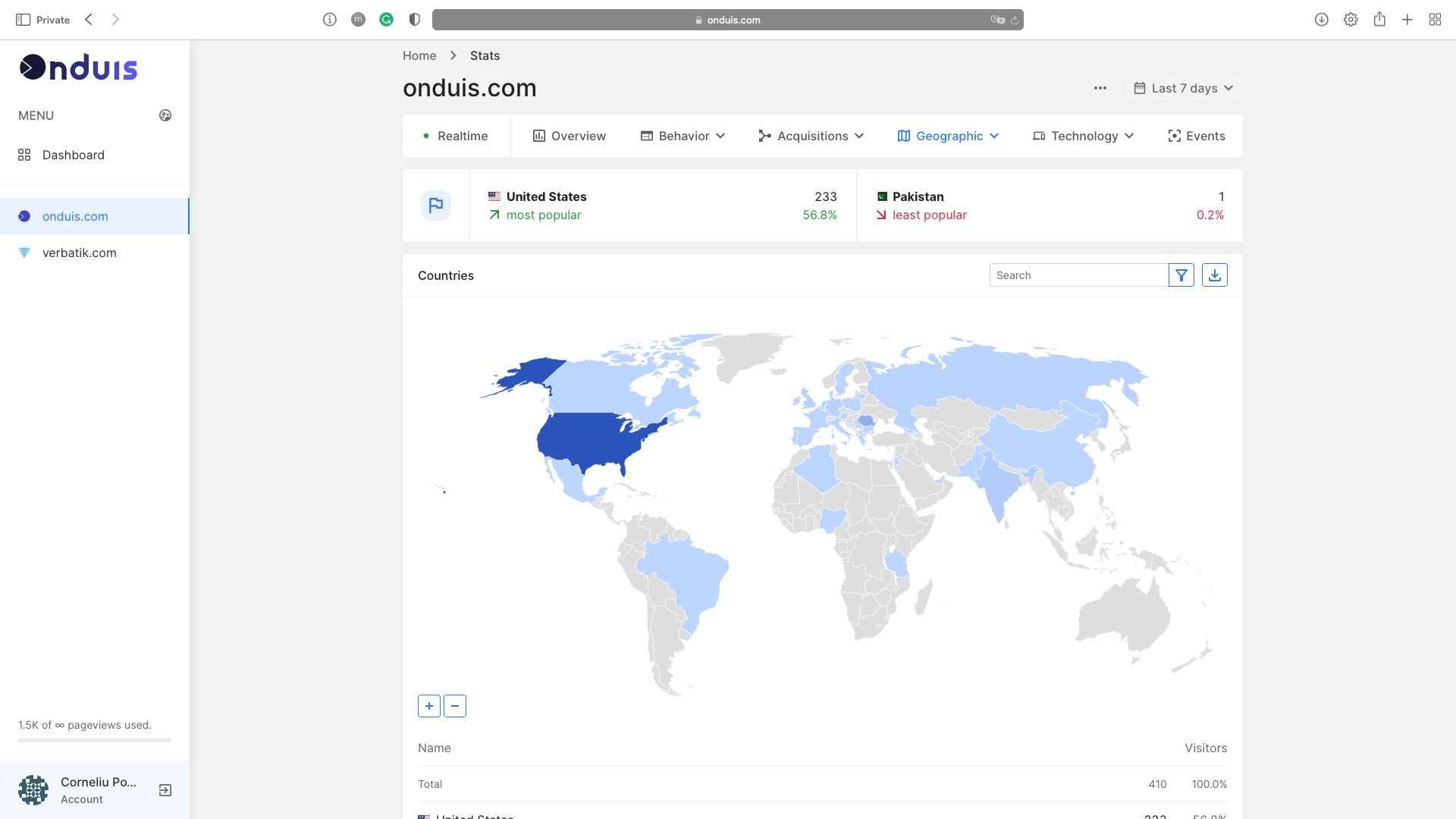The width and height of the screenshot is (1456, 819).
Task: Click the browser share icon
Action: point(1379,19)
